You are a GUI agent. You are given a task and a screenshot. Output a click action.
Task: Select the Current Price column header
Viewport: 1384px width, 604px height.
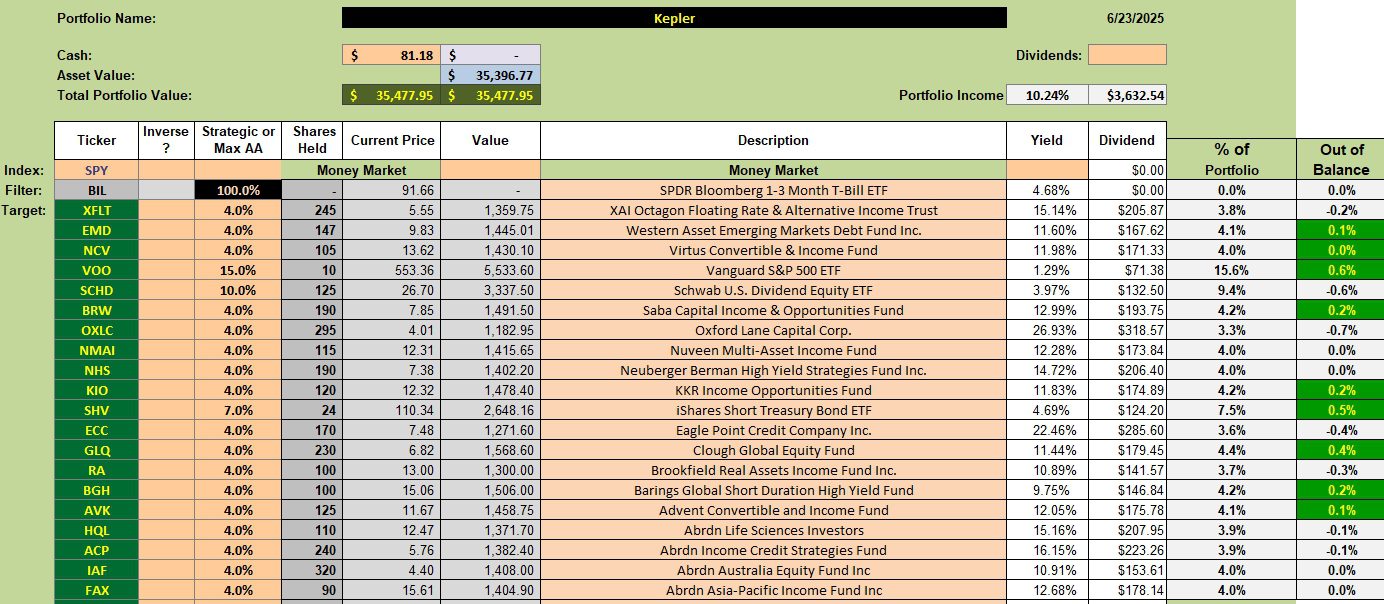390,141
